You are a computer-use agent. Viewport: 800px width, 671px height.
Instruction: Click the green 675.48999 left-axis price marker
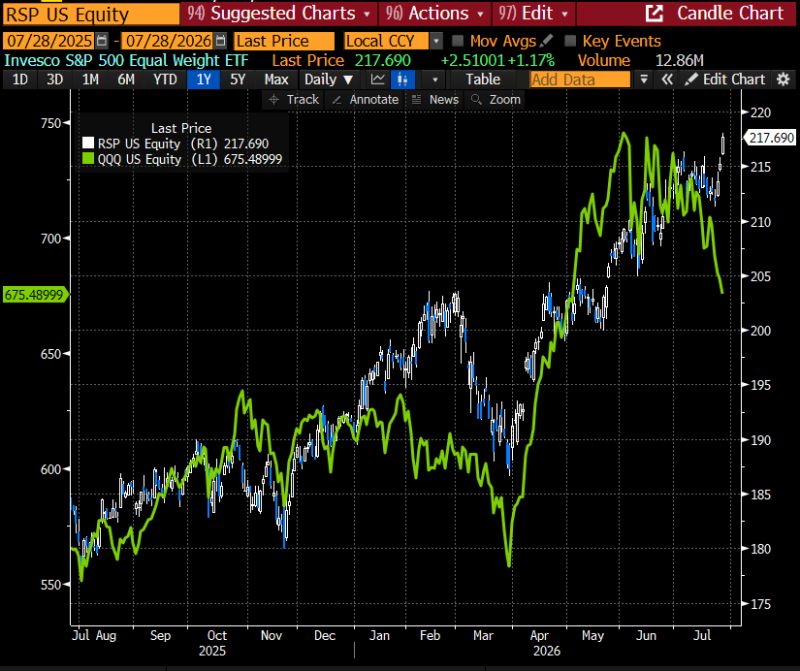click(35, 295)
